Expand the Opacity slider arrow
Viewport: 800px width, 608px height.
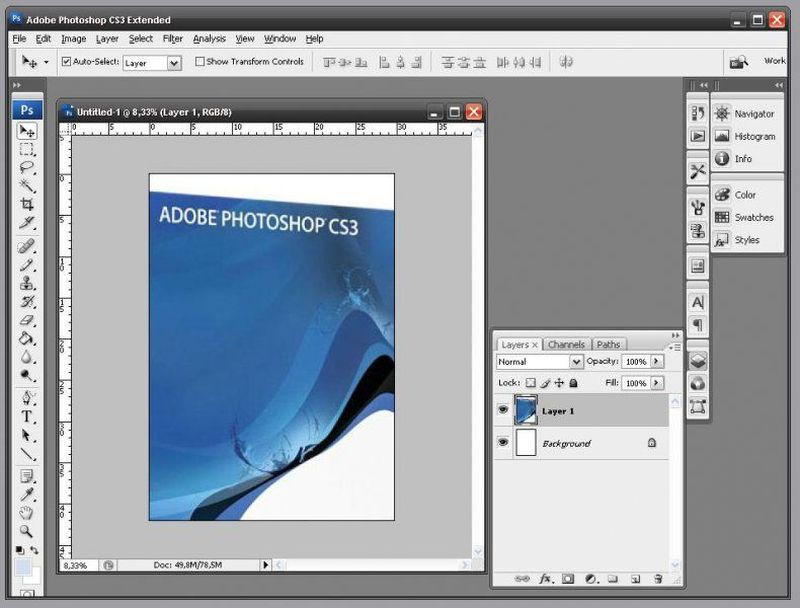tap(657, 361)
